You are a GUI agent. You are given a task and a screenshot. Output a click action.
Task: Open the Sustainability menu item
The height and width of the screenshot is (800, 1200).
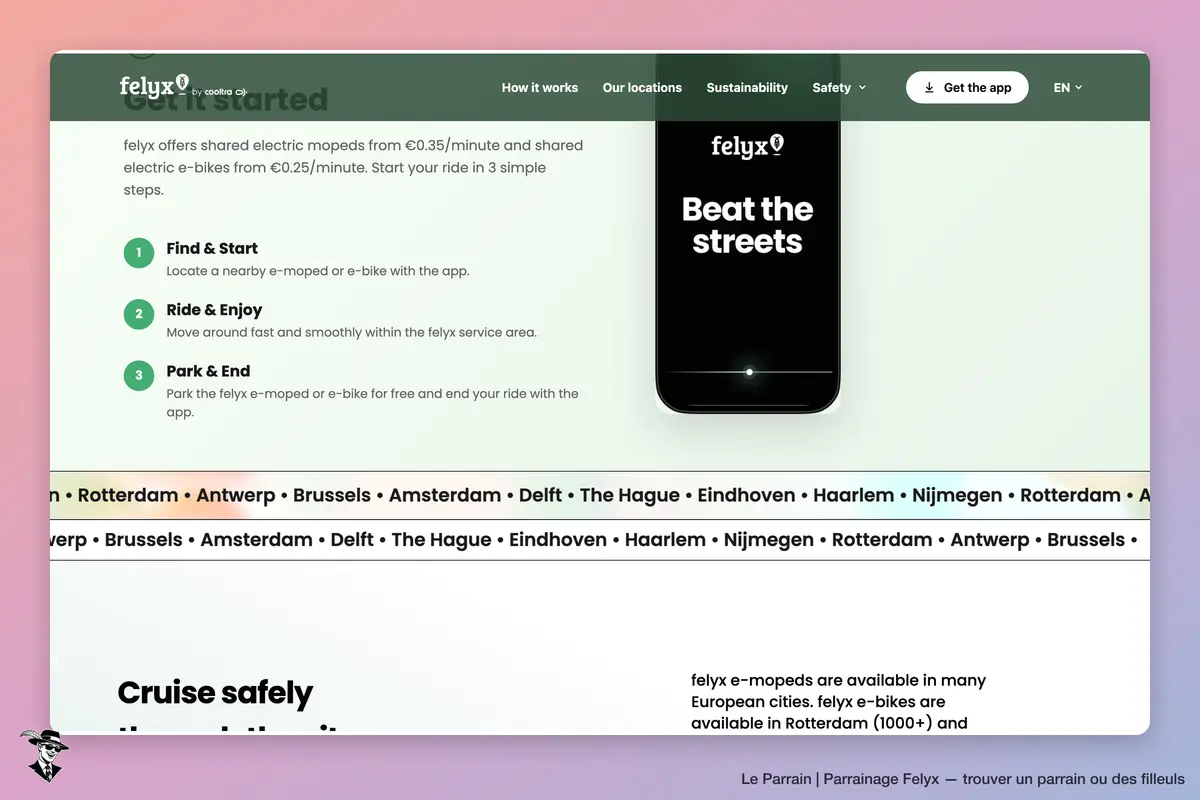tap(747, 88)
